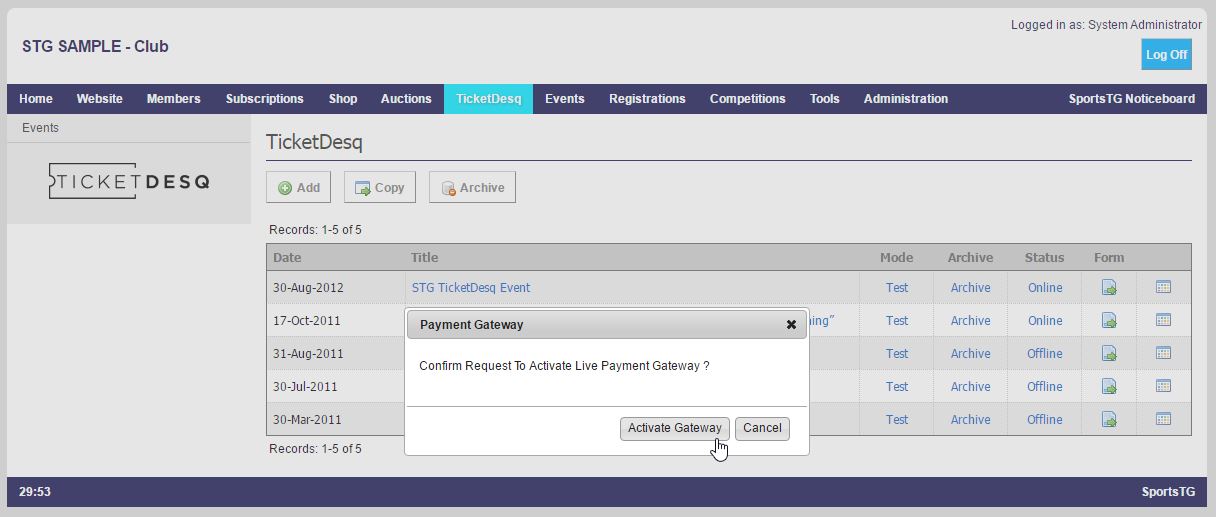
Task: Open form icon for 17-Oct-2011 row
Action: [1109, 321]
